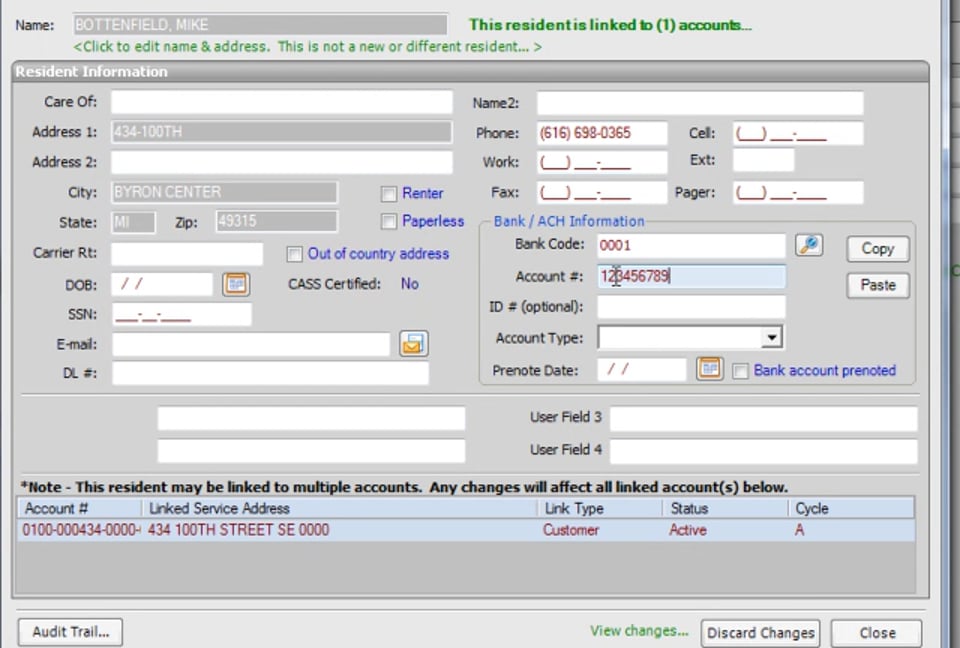Screen dimensions: 960x648
Task: Focus the Cell phone field
Action: click(x=798, y=133)
